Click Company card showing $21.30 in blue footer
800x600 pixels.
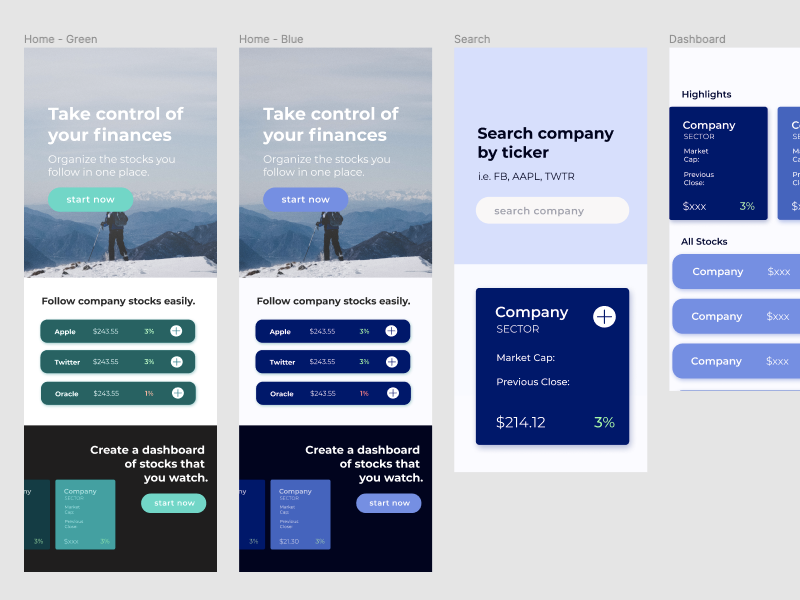(301, 514)
